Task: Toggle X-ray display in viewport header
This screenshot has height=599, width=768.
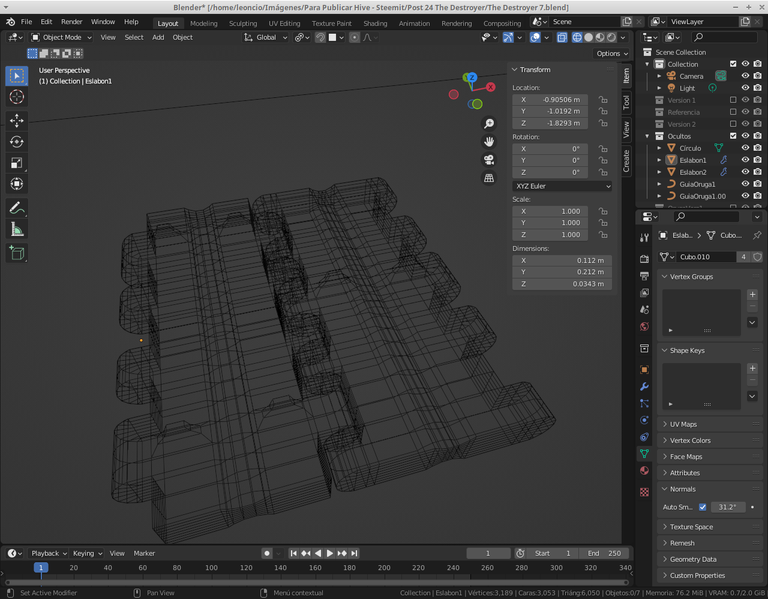Action: [562, 37]
